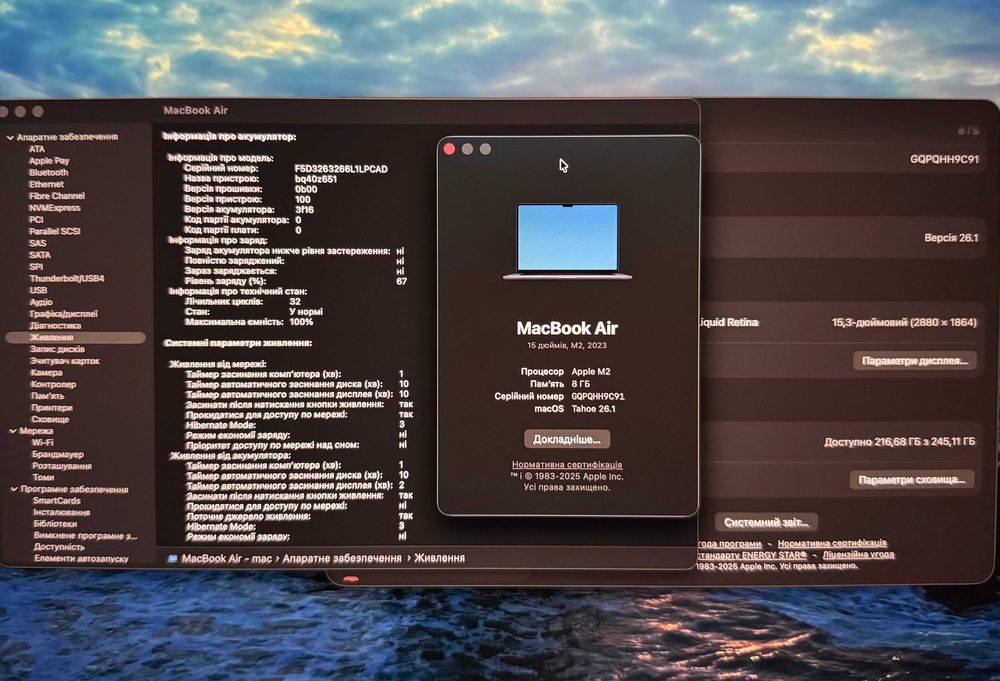Viewport: 1000px width, 681px height.
Task: Select Ethernet in the sidebar
Action: pos(47,184)
